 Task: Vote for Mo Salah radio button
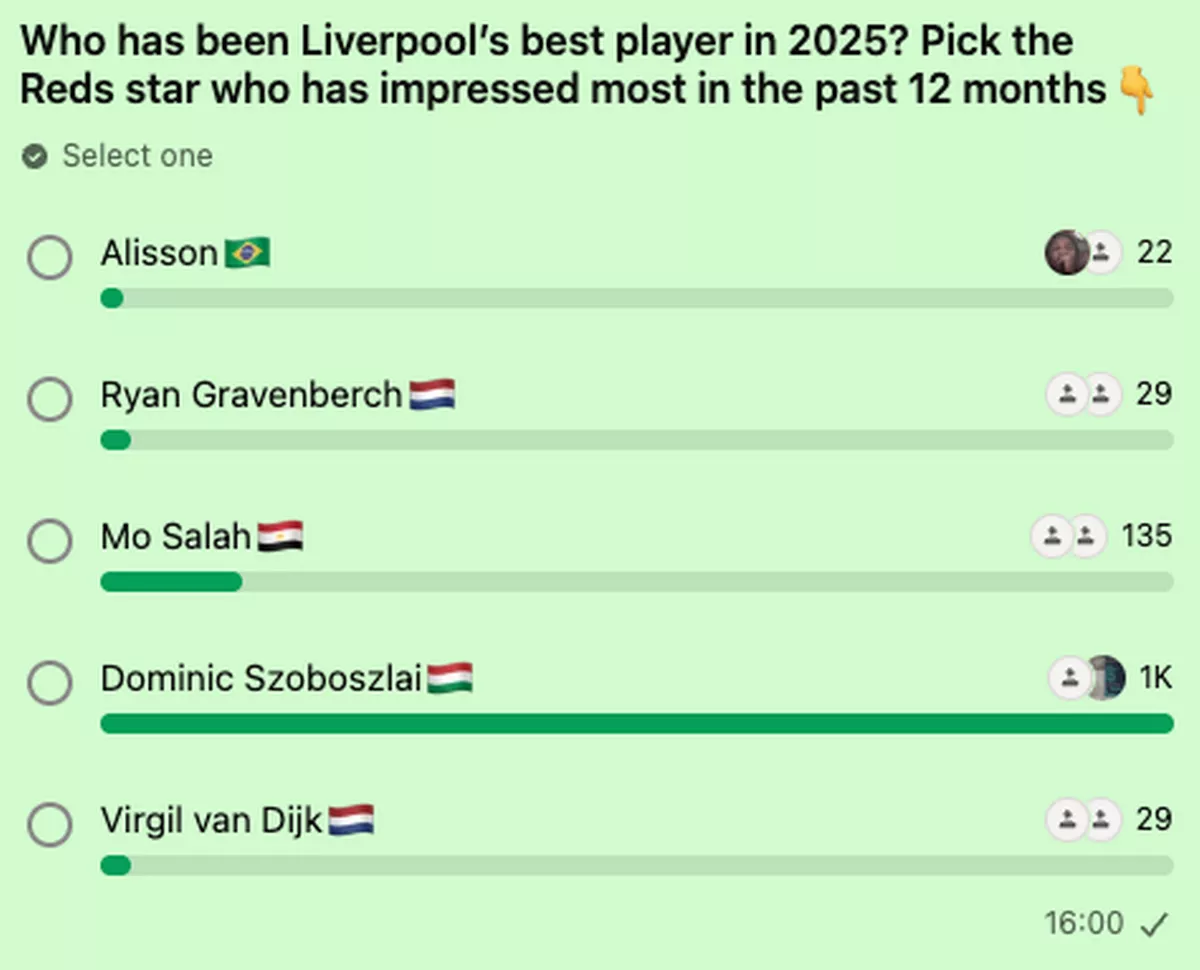49,542
